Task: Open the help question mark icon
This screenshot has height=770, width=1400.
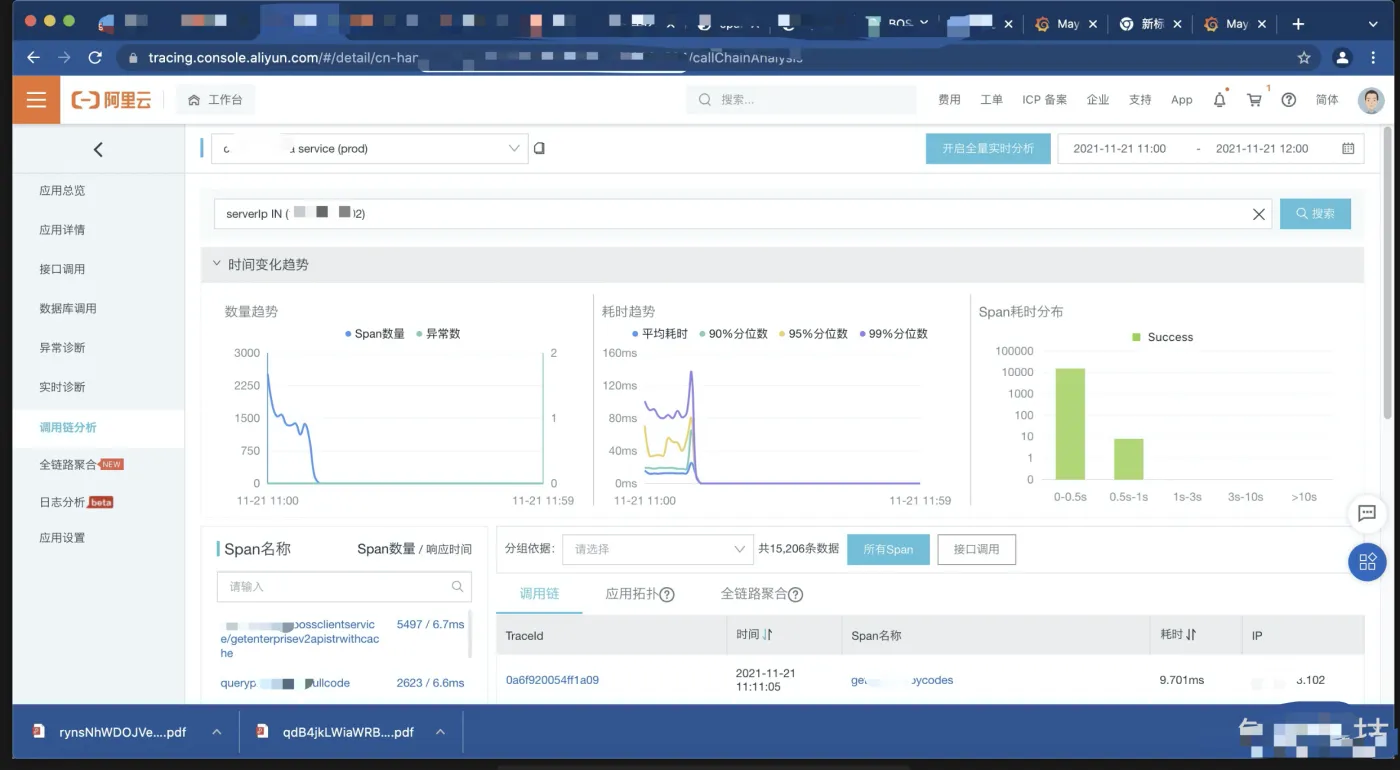Action: point(1289,100)
